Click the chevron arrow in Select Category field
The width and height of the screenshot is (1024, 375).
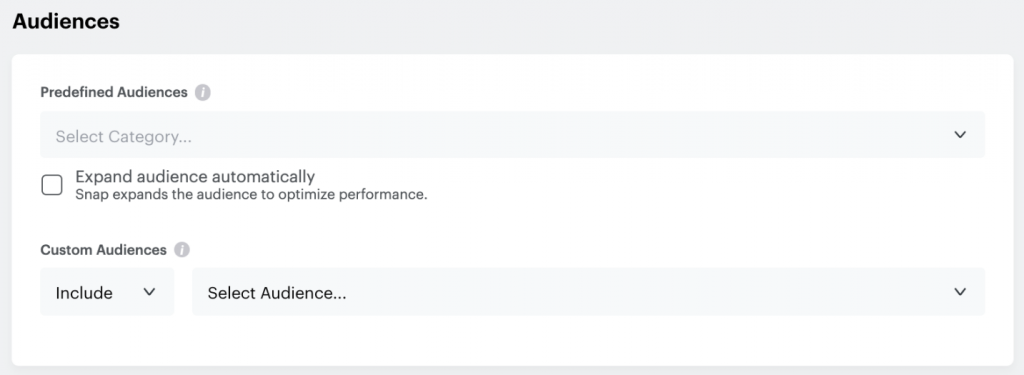[x=959, y=135]
